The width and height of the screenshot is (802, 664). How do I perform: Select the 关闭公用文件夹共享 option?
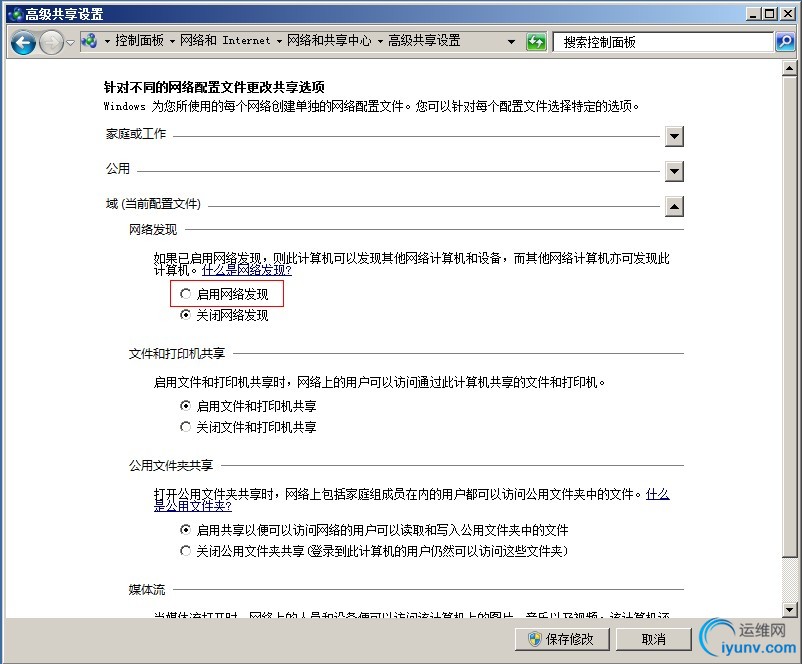[185, 551]
